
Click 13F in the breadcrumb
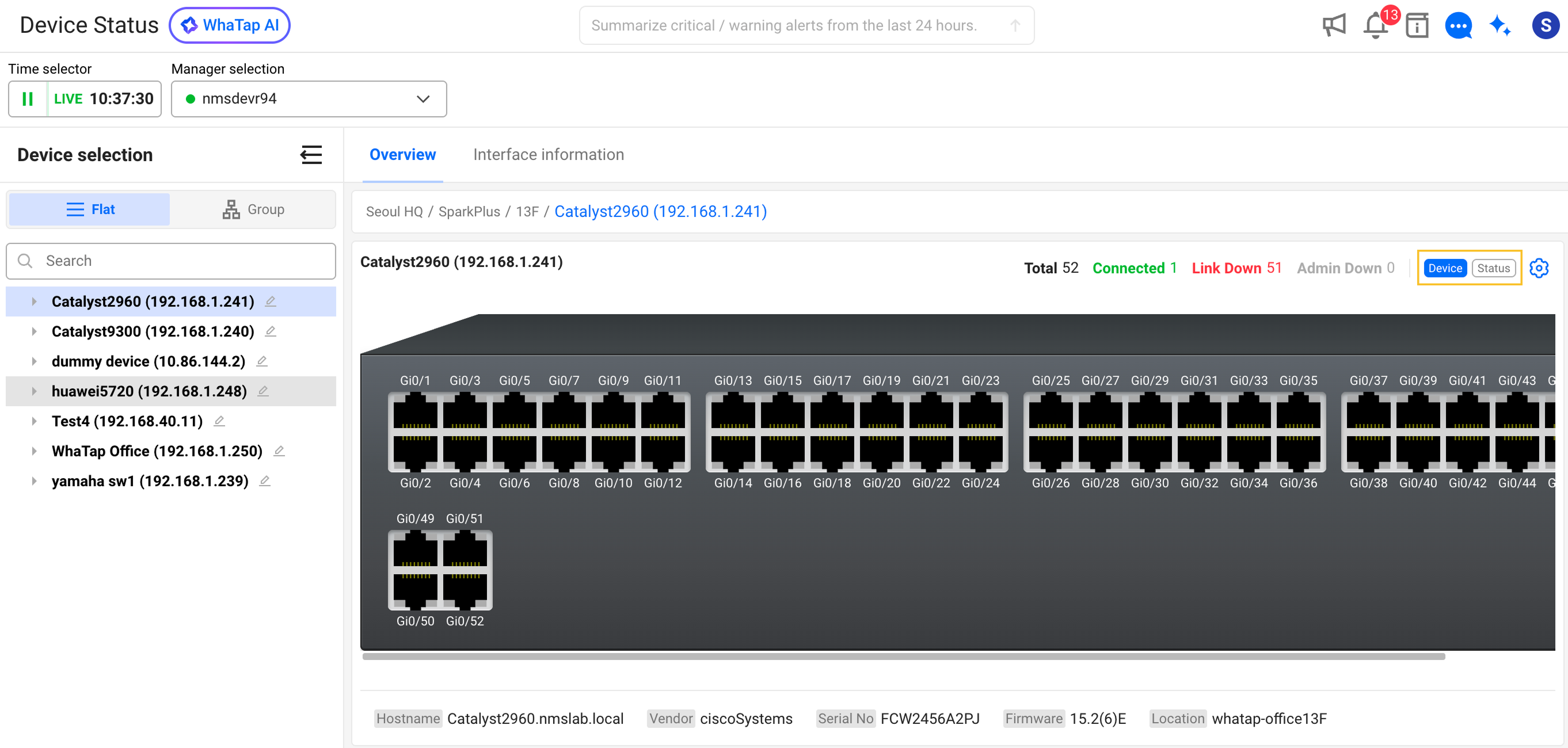(x=527, y=211)
